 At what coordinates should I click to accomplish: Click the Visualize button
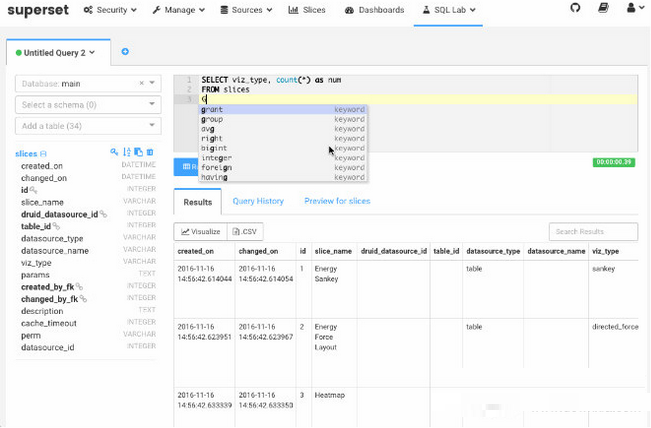click(x=201, y=232)
